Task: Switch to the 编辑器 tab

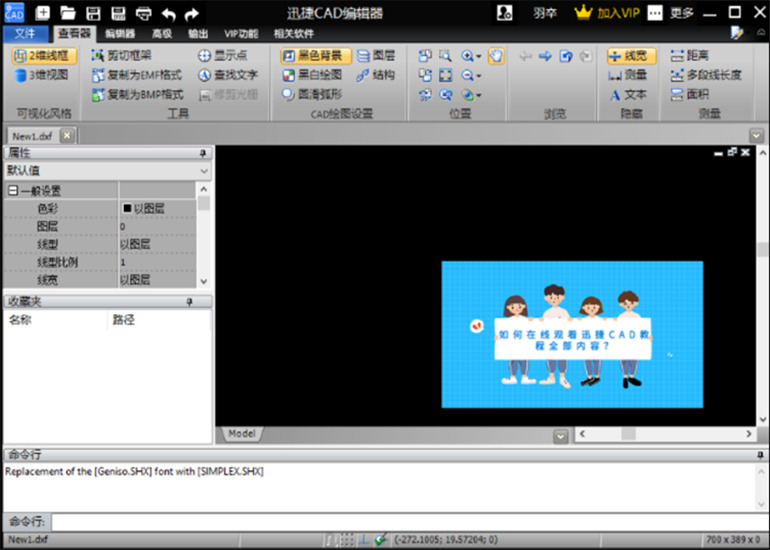Action: click(120, 33)
